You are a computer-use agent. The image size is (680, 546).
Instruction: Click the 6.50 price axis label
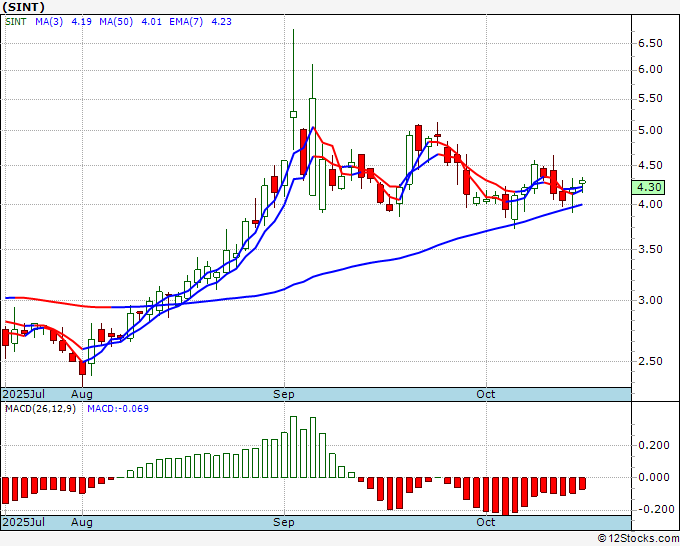[x=650, y=43]
